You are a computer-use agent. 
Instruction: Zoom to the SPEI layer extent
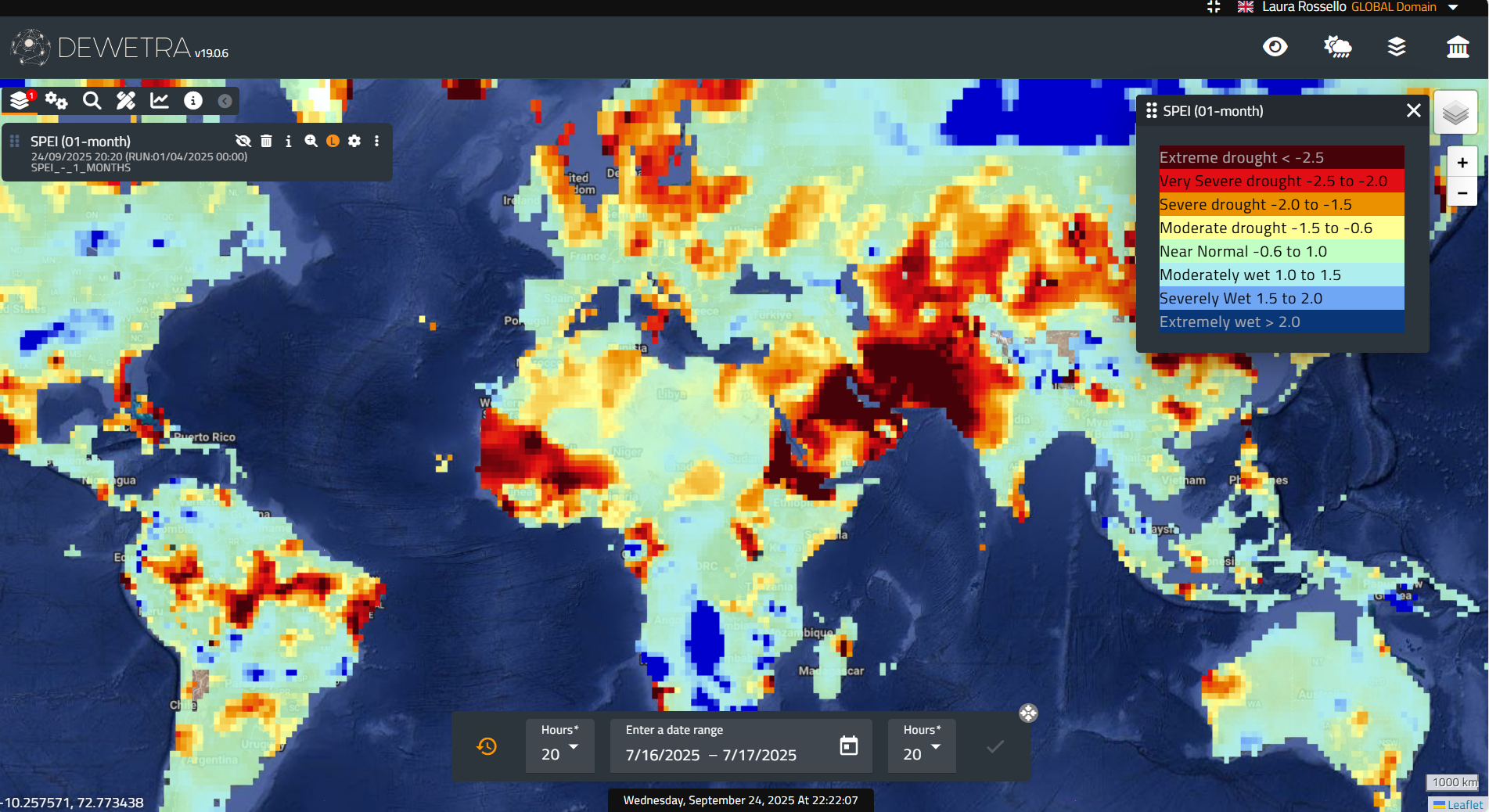311,141
